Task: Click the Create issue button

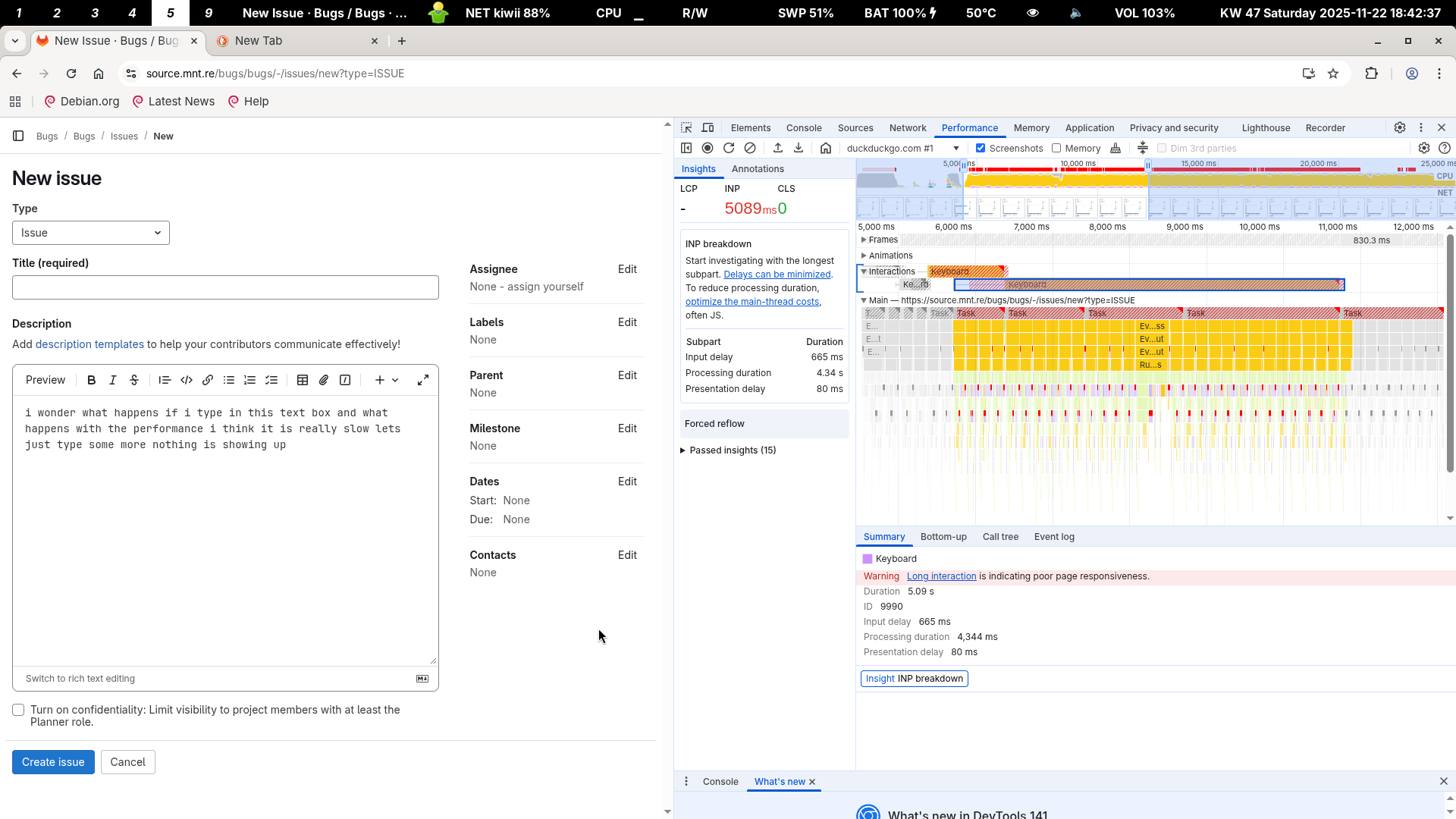Action: coord(53,762)
